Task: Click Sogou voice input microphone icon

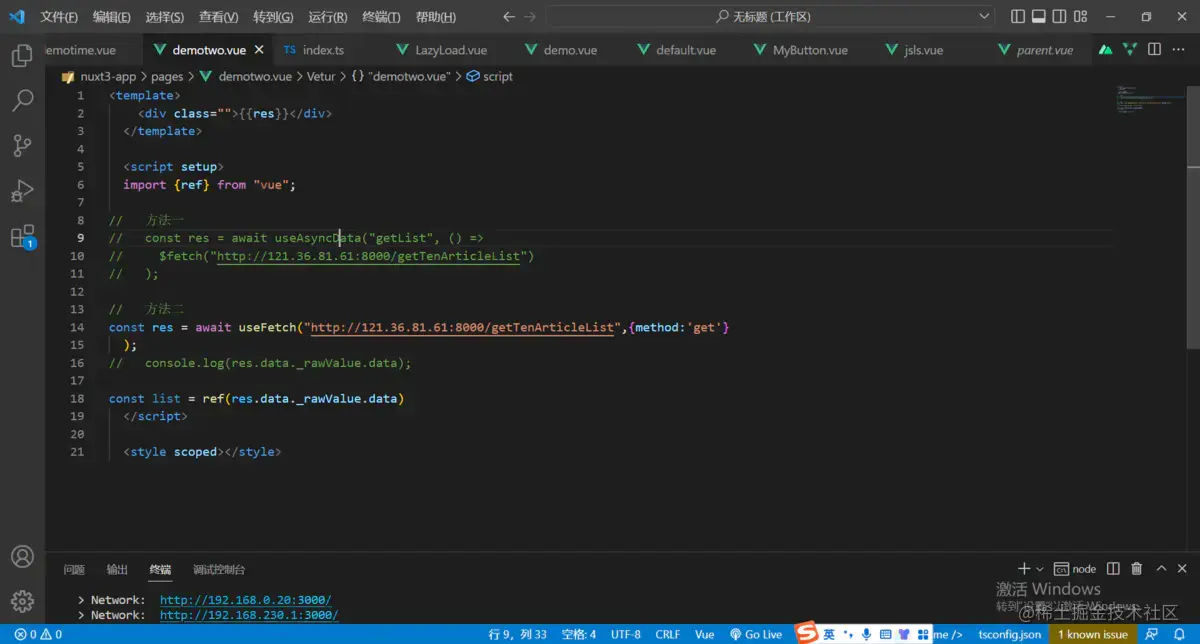Action: [x=866, y=634]
